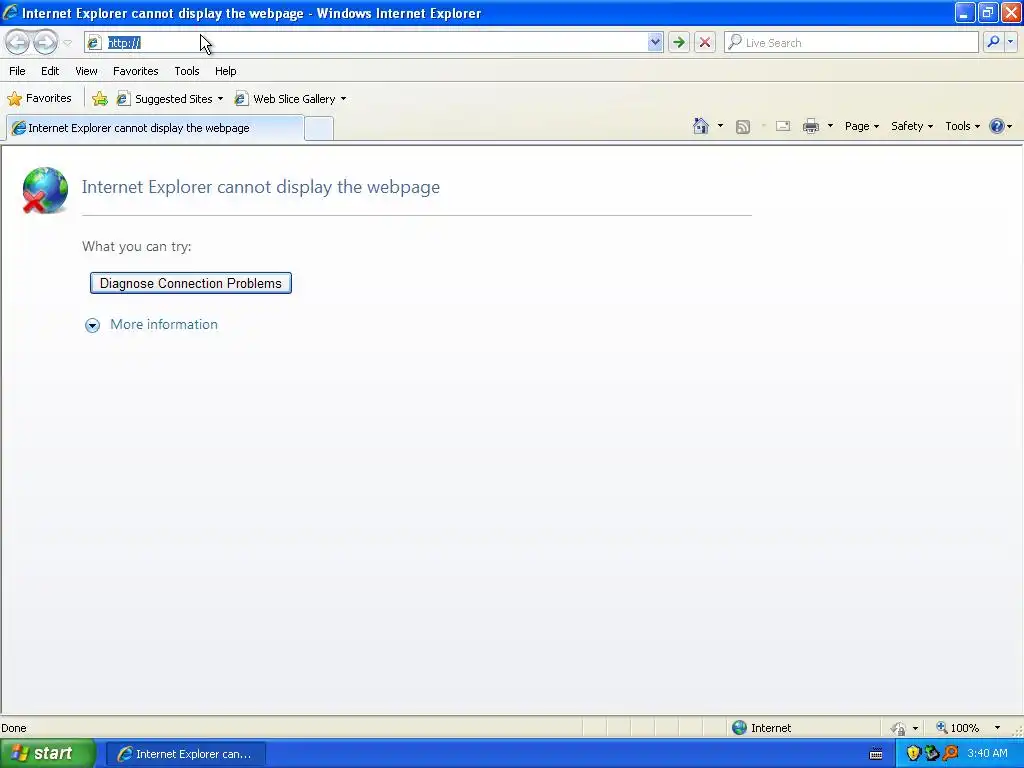The width and height of the screenshot is (1024, 768).
Task: Open search provider options dropdown
Action: point(1010,42)
